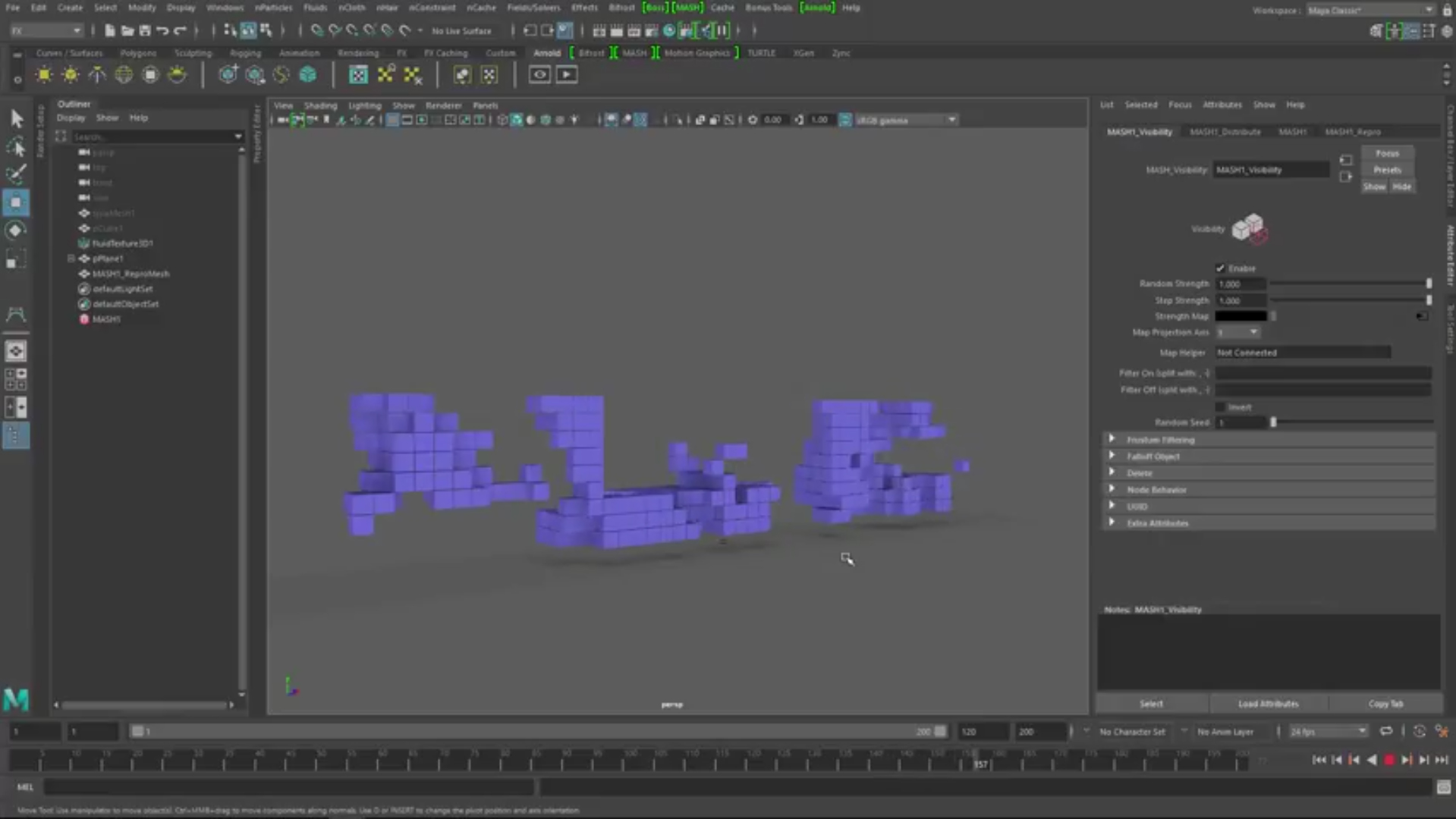This screenshot has width=1456, height=819.
Task: Open the Fields/Solvers menu
Action: coord(533,8)
